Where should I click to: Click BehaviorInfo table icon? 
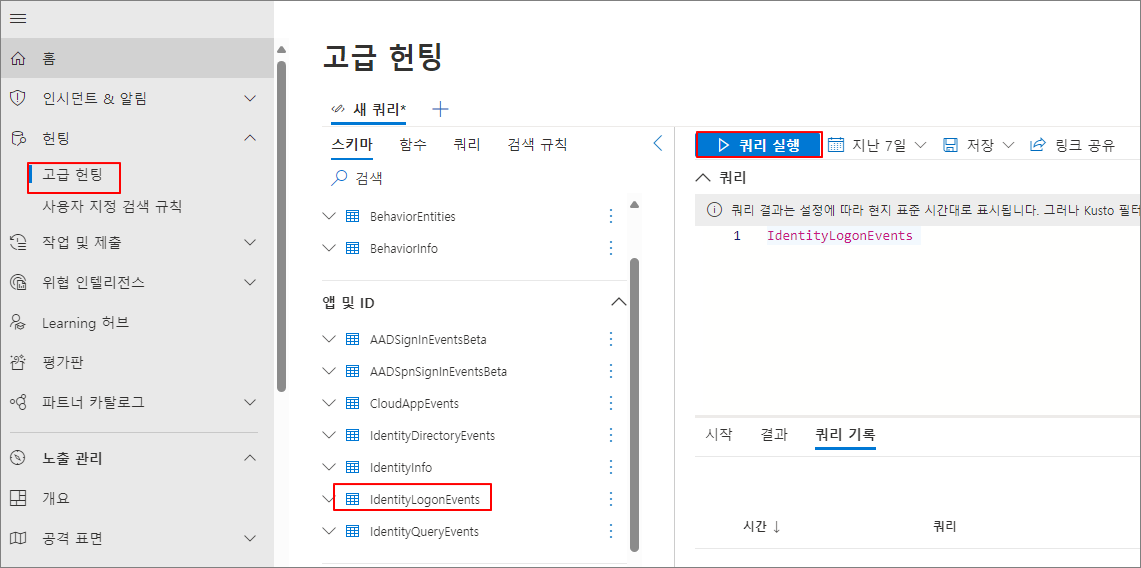click(352, 248)
